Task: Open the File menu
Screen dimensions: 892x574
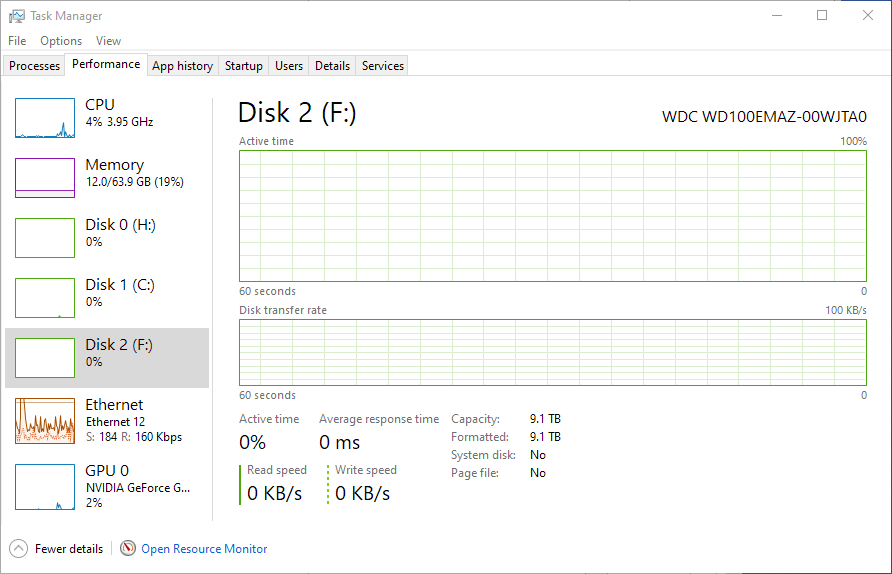Action: [x=17, y=41]
